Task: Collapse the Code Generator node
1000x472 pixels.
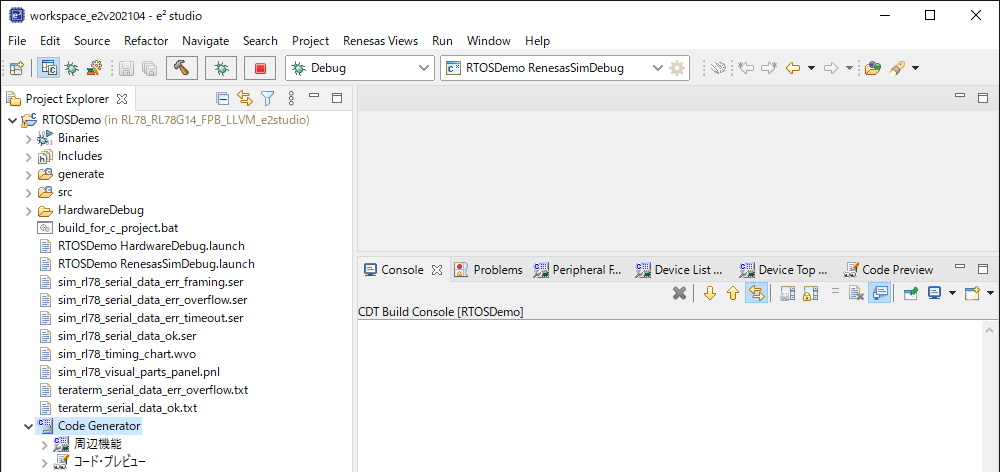Action: 28,425
